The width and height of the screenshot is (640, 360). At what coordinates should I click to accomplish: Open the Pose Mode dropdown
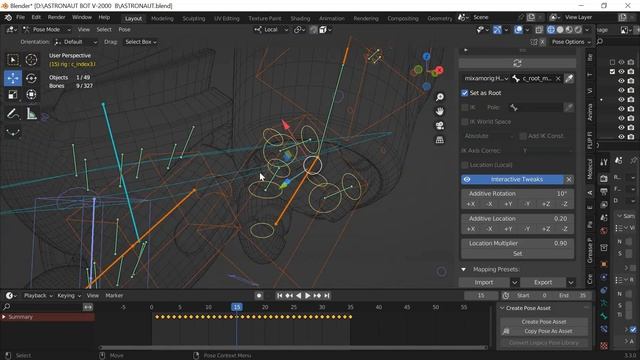46,29
